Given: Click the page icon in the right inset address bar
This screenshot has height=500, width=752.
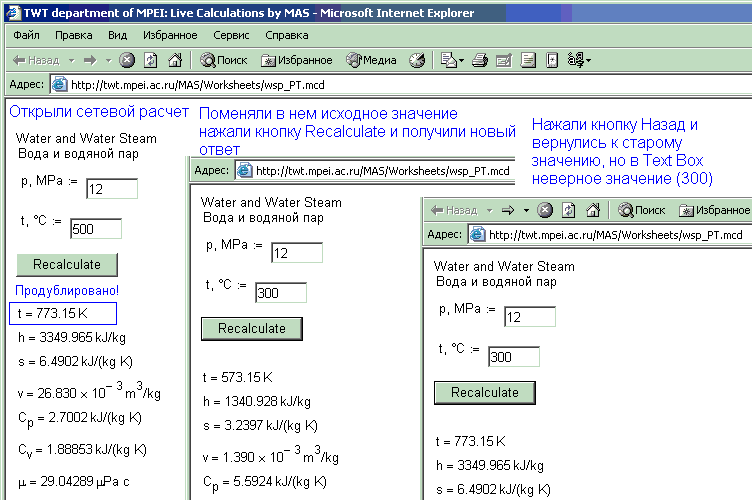Looking at the screenshot, I should (477, 234).
